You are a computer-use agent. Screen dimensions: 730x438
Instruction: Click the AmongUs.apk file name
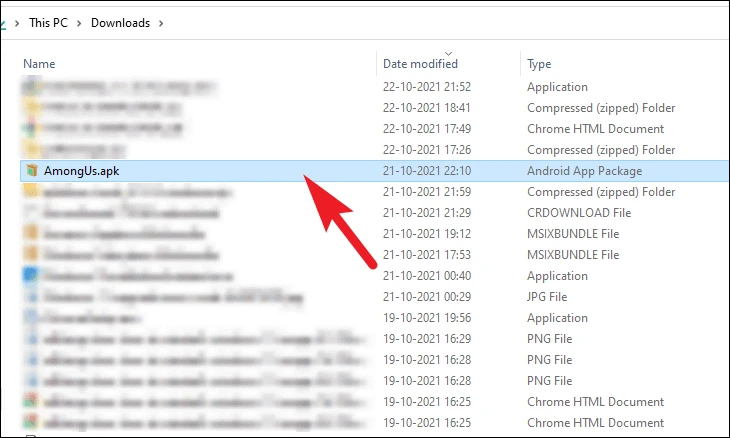coord(81,171)
